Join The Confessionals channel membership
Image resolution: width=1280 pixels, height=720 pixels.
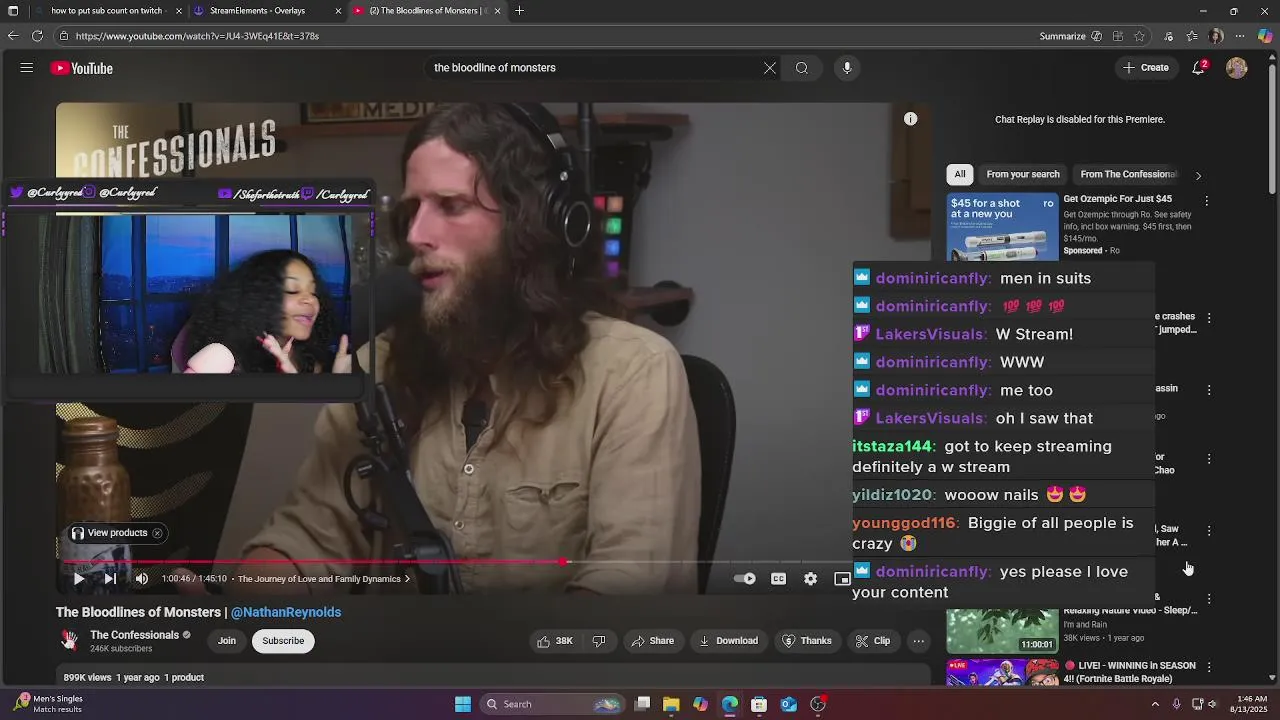coord(227,641)
